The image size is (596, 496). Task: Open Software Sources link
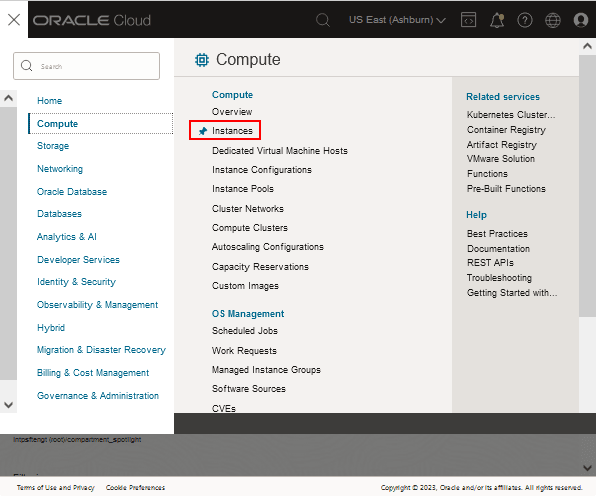click(x=249, y=389)
